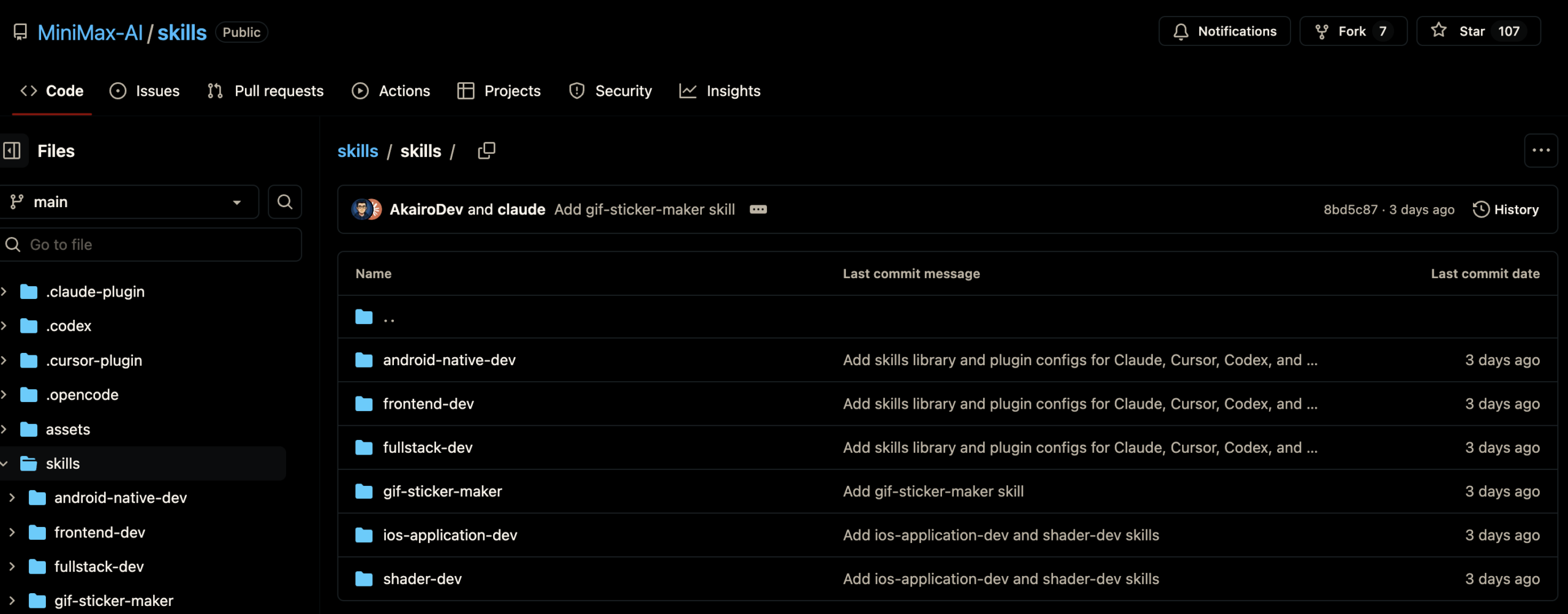Open the gif-sticker-maker folder in file list
This screenshot has width=1568, height=614.
[x=442, y=491]
